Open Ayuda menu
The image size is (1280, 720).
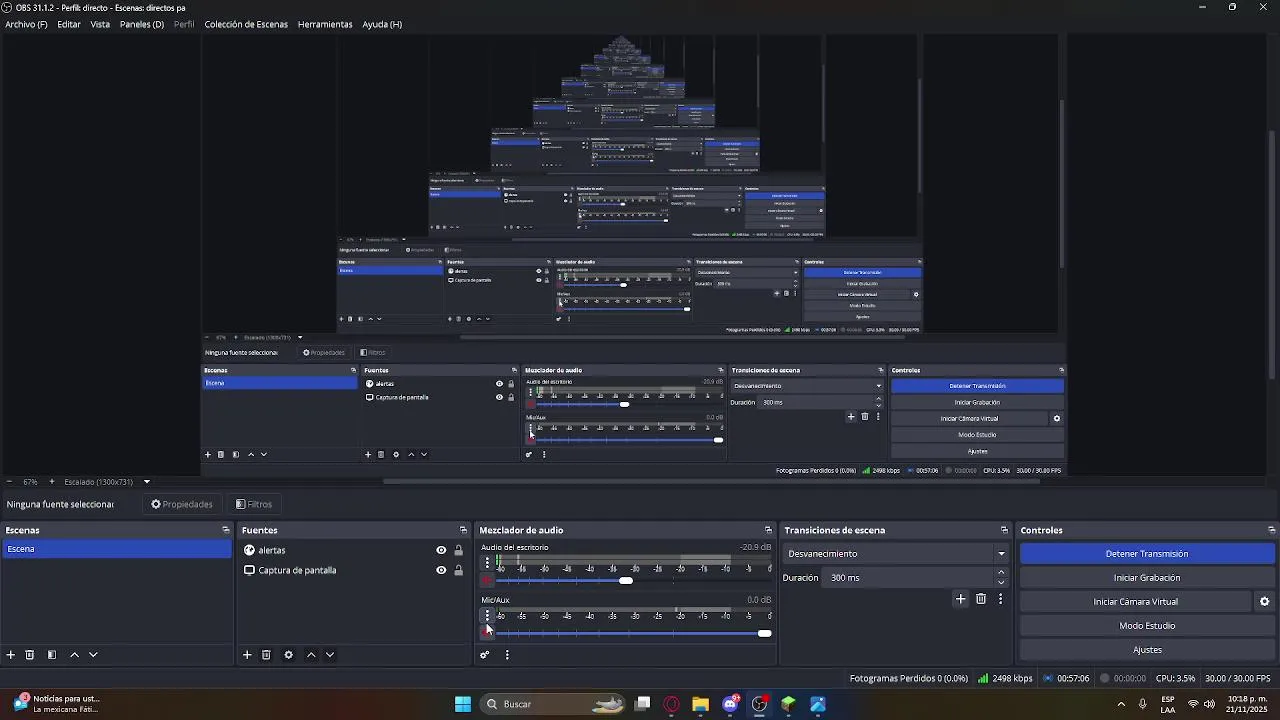[382, 24]
